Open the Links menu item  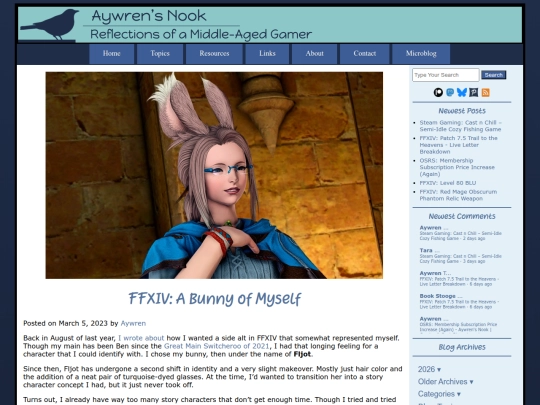coord(267,54)
